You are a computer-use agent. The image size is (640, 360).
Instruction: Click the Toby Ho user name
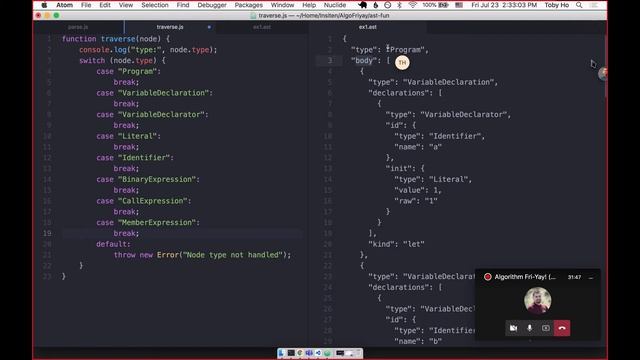557,5
